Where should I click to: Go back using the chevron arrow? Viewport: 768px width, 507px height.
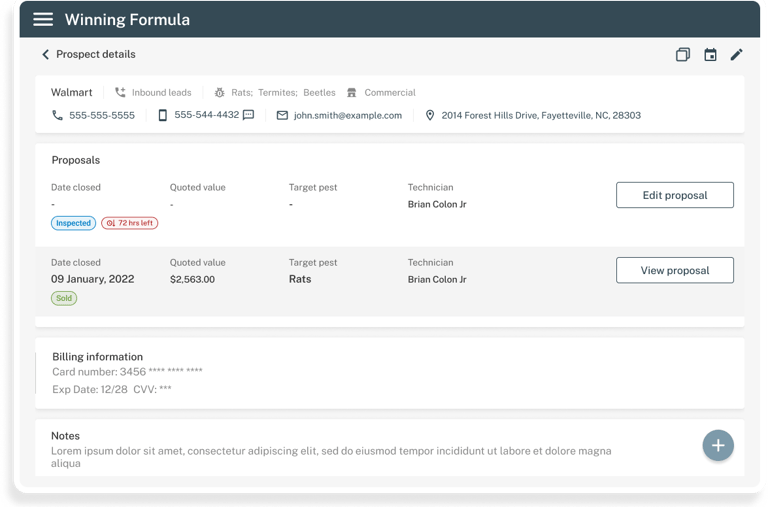pos(45,55)
